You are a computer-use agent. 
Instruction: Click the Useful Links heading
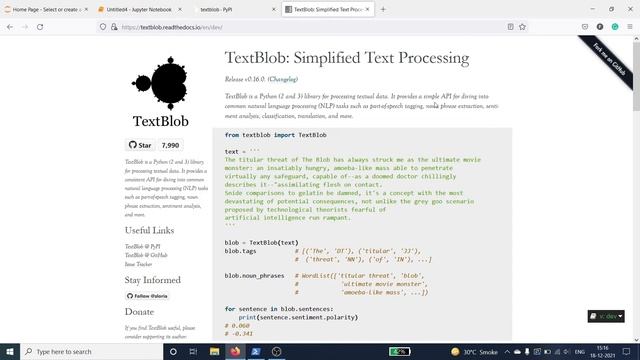click(x=149, y=230)
